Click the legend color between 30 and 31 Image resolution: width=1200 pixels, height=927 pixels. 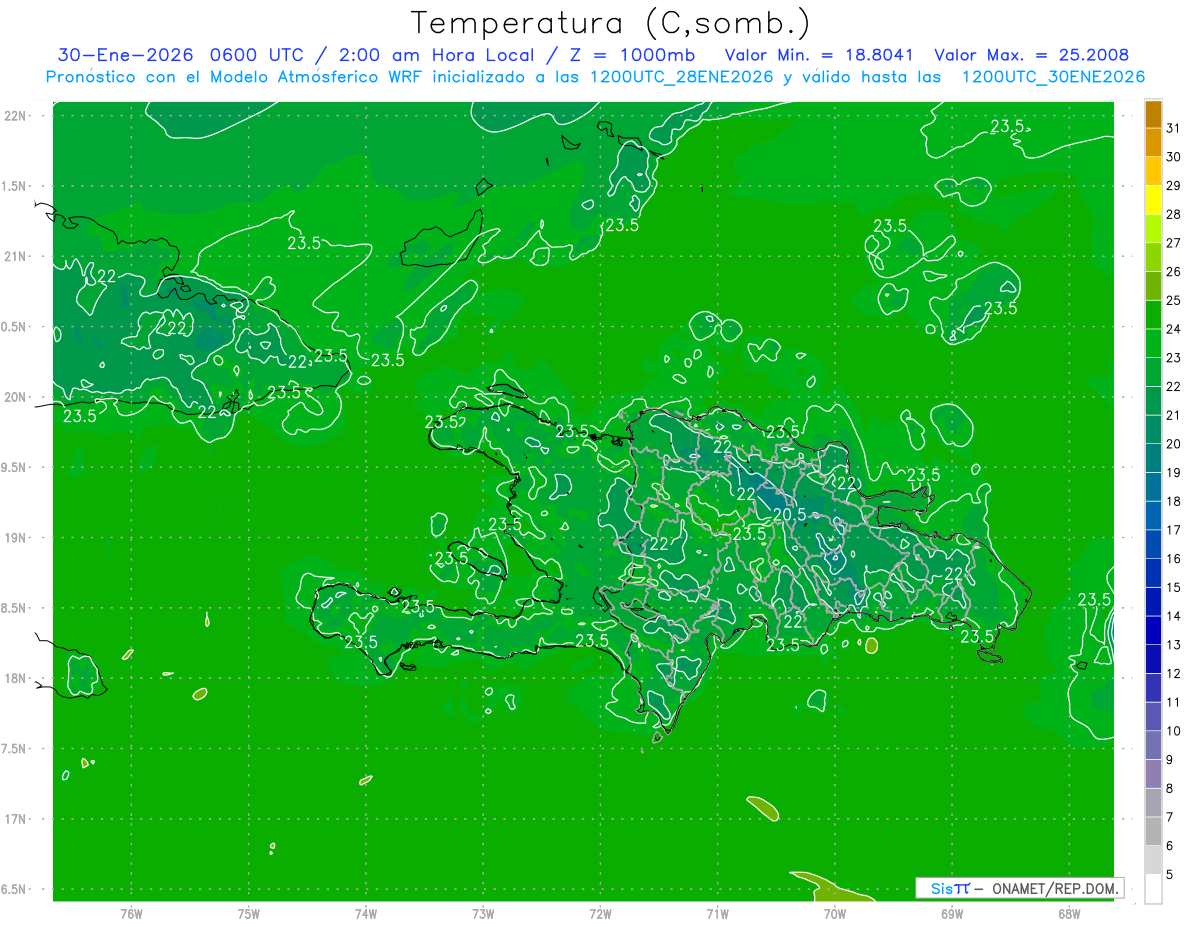(x=1153, y=143)
